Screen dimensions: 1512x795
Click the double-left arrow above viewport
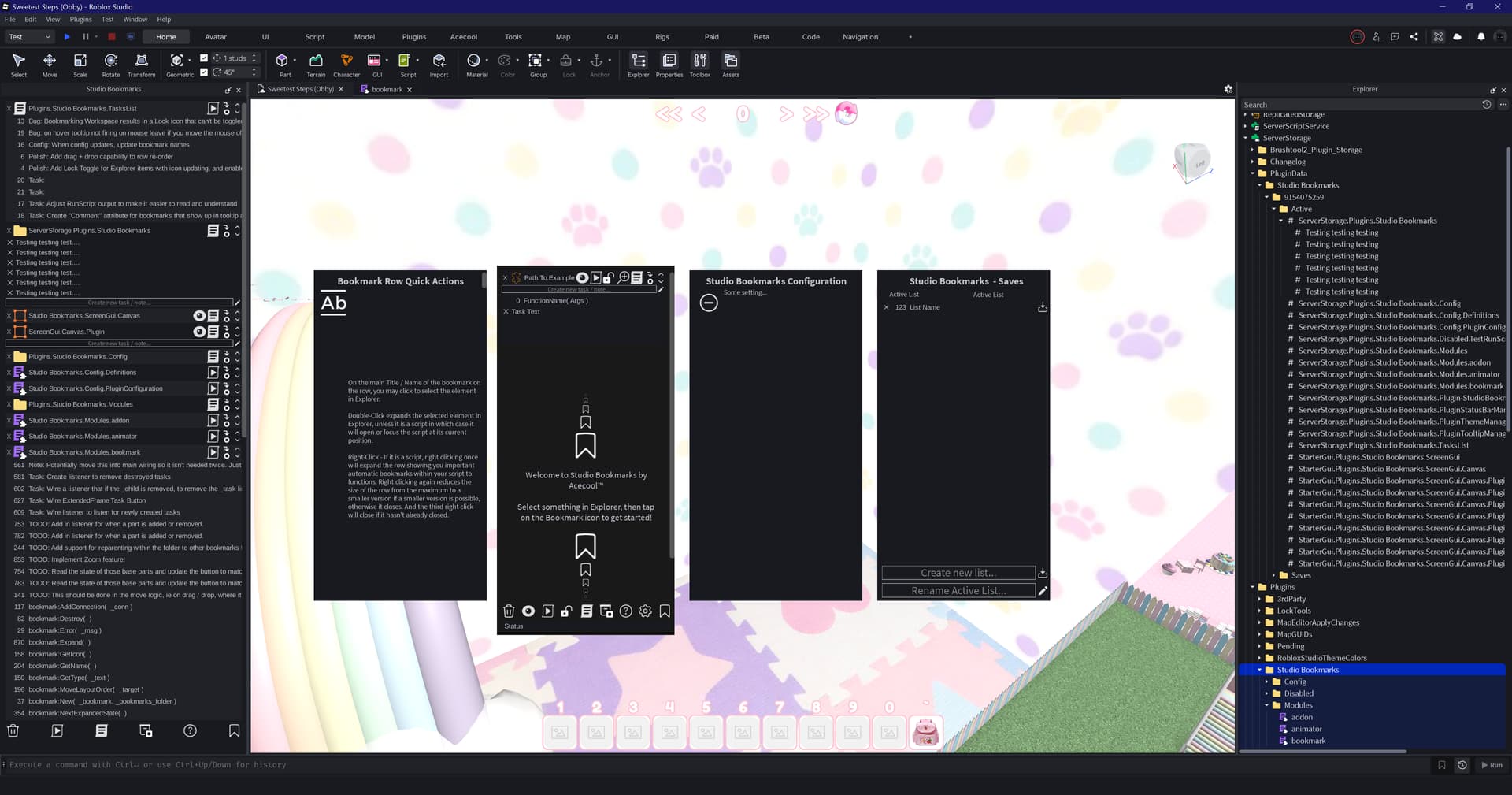(x=669, y=114)
